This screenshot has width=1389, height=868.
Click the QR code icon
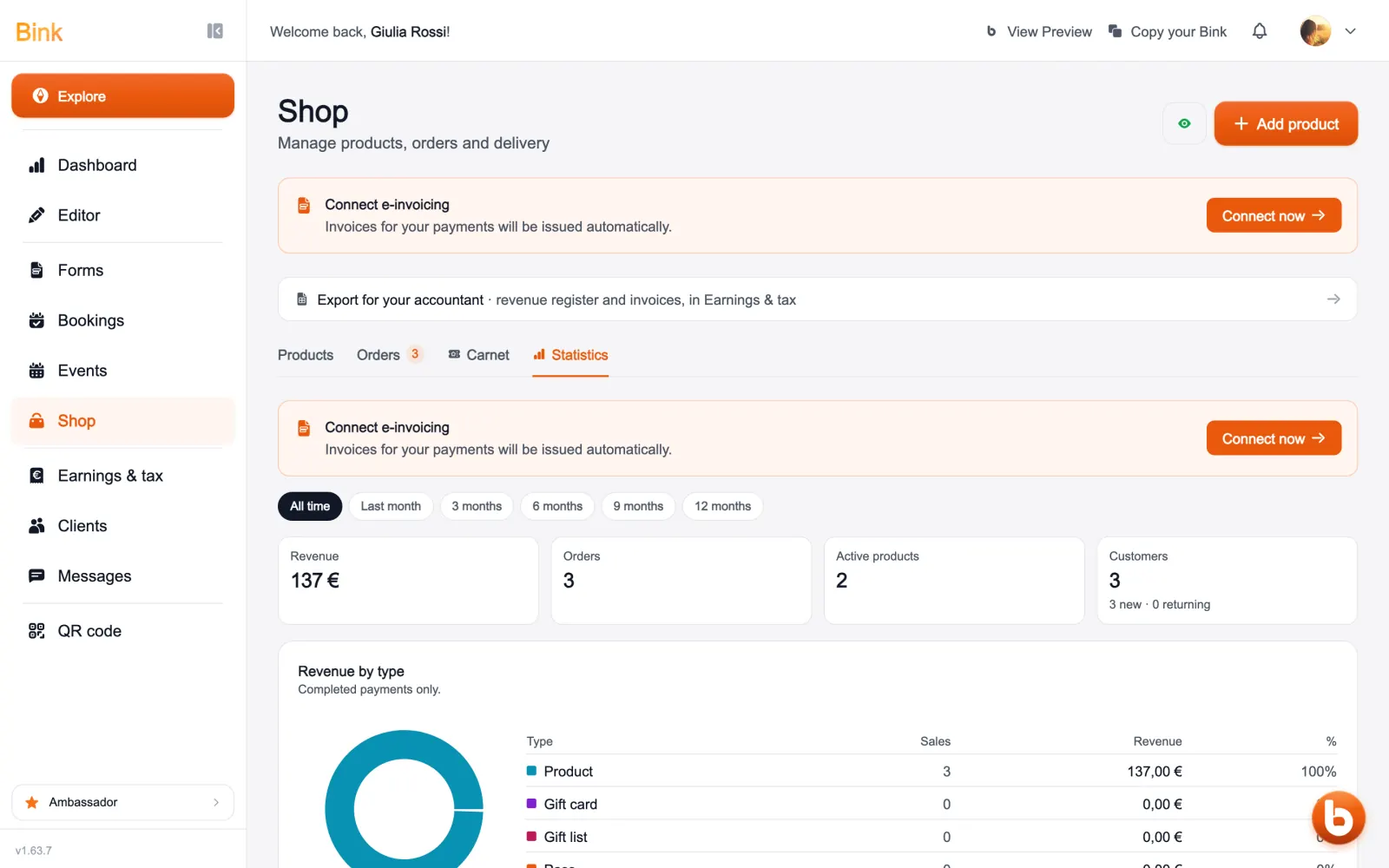36,631
